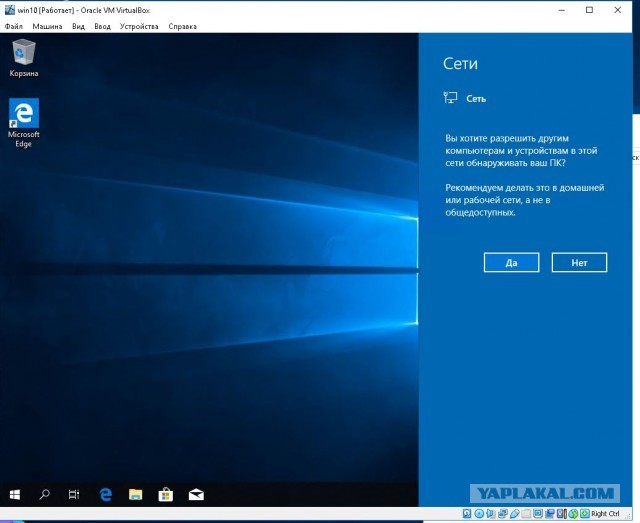
Task: Click the taskbar search magnifier icon
Action: [44, 495]
